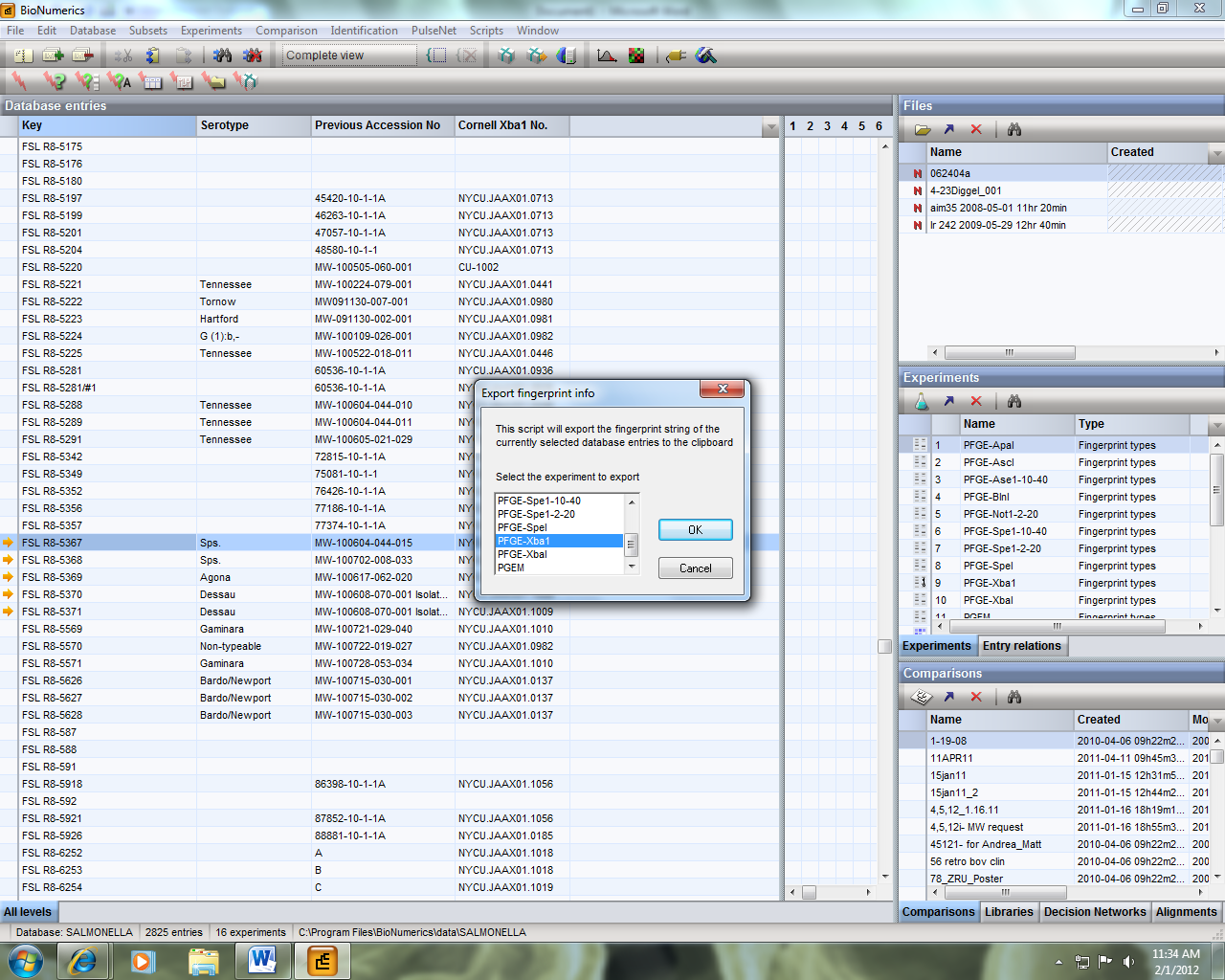Toggle selection arrow for entry FSL R8-5369
The height and width of the screenshot is (980, 1225).
click(x=9, y=577)
